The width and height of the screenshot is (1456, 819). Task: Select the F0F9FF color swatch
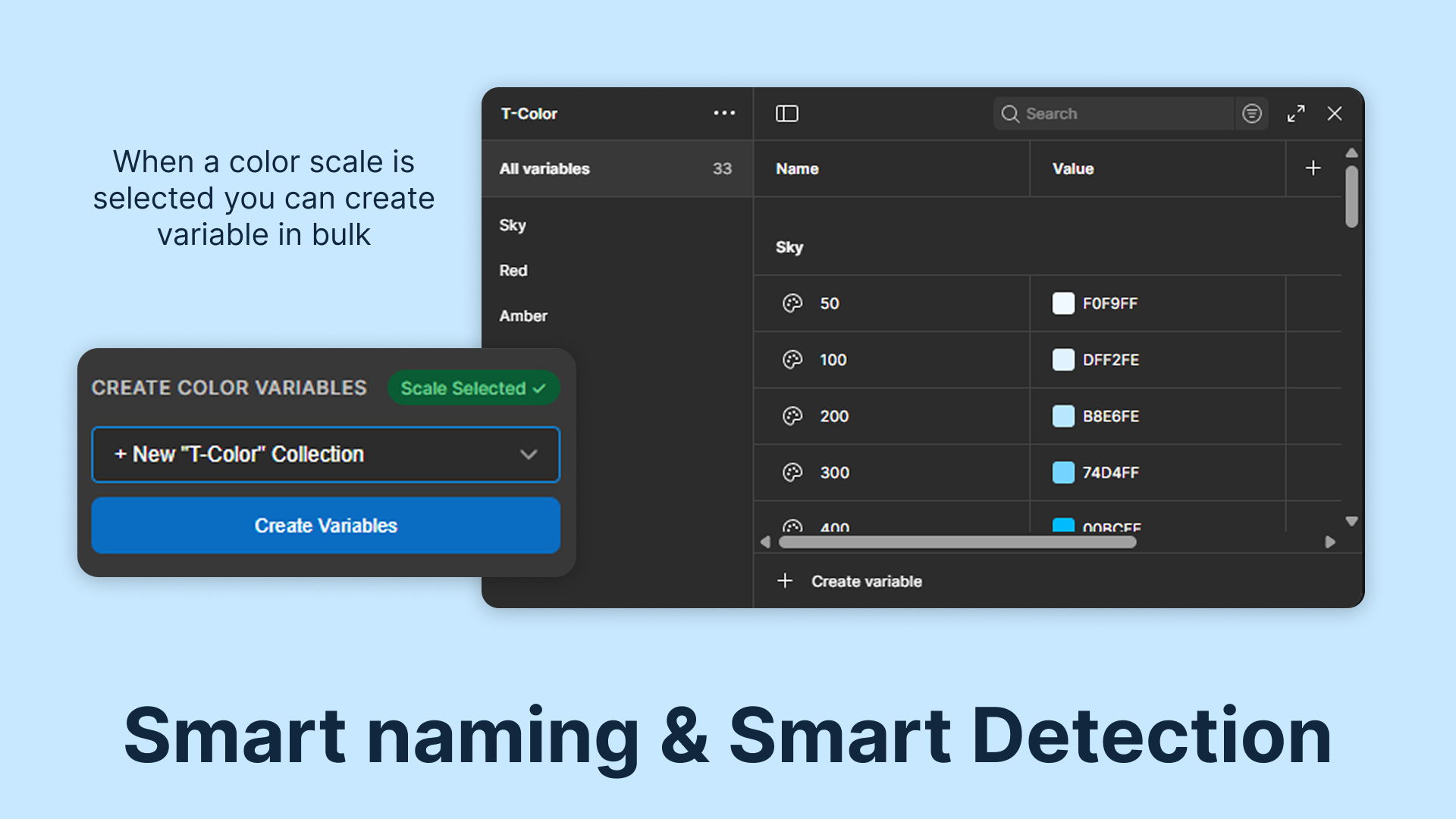tap(1063, 303)
